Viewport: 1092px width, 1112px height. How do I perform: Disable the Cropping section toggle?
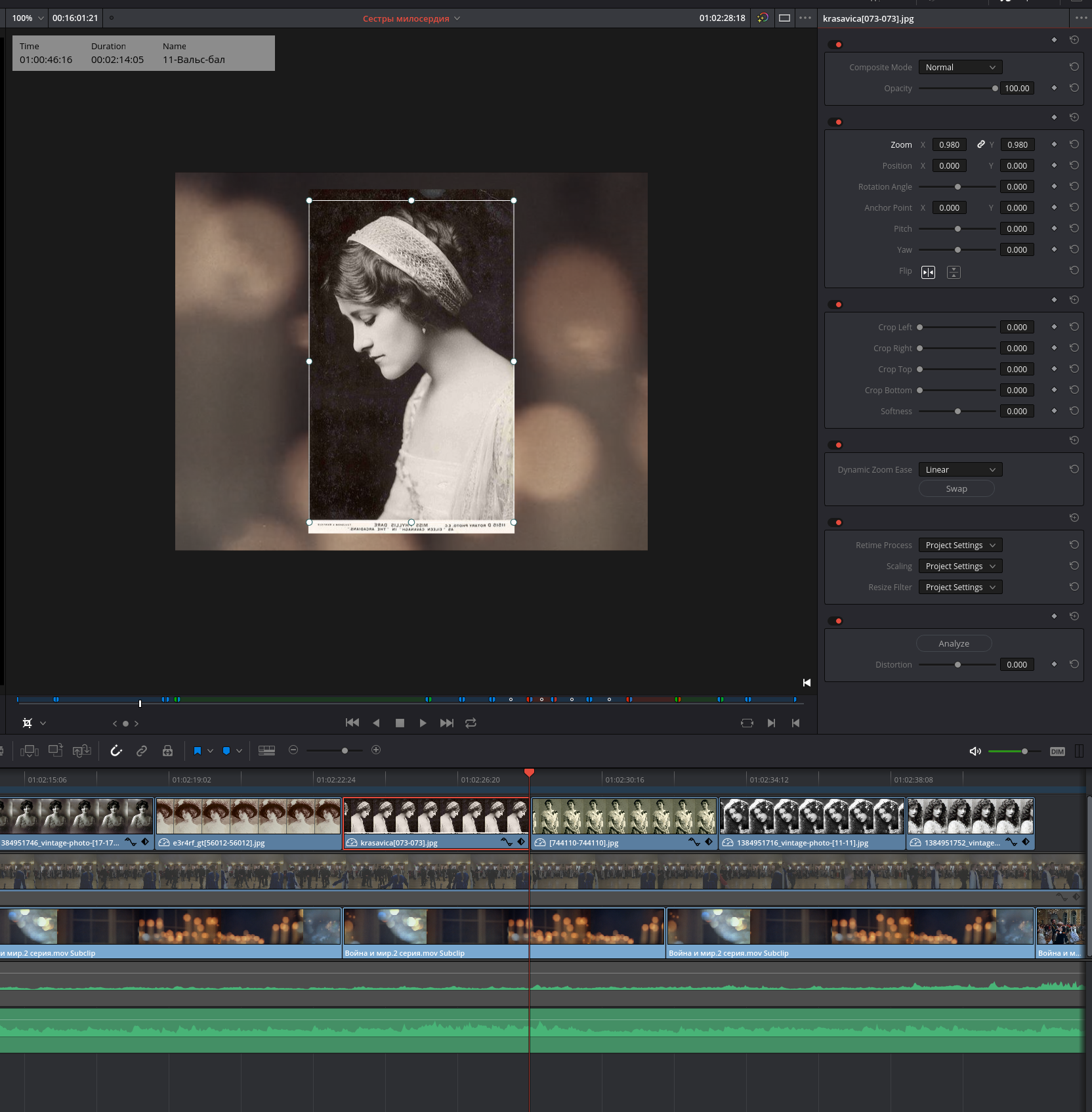pos(835,305)
